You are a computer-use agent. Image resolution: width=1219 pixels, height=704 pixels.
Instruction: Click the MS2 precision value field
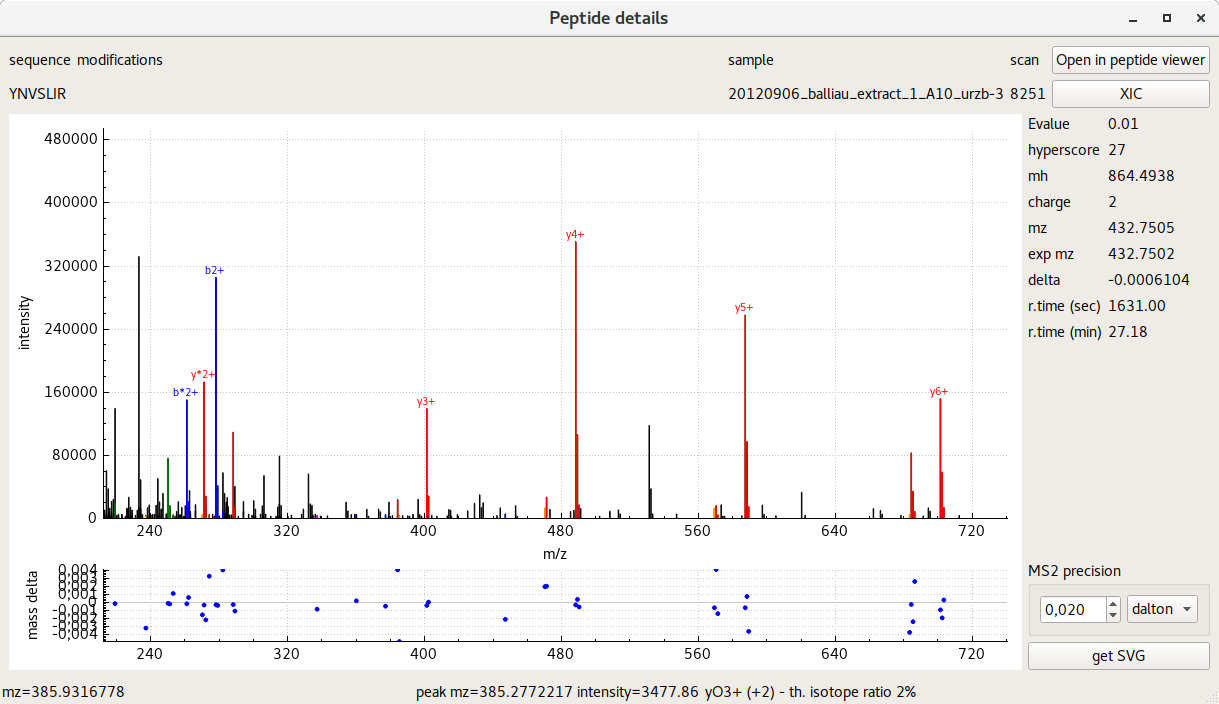click(1072, 609)
